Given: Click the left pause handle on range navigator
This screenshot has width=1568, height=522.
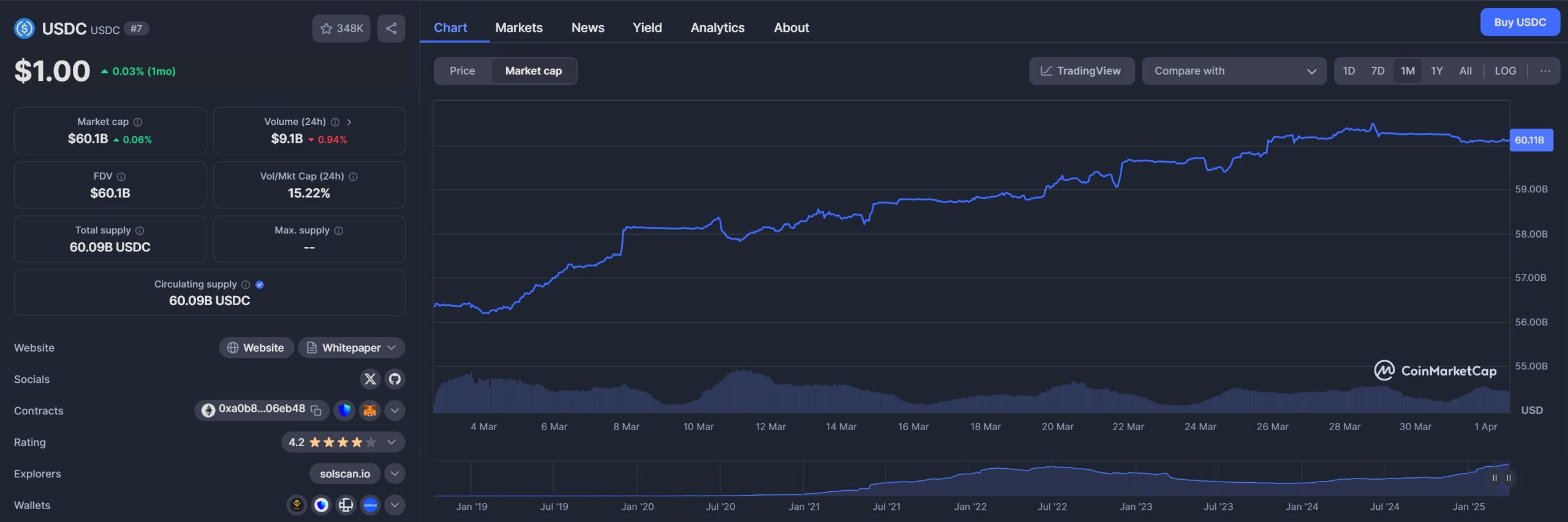Looking at the screenshot, I should [1494, 478].
